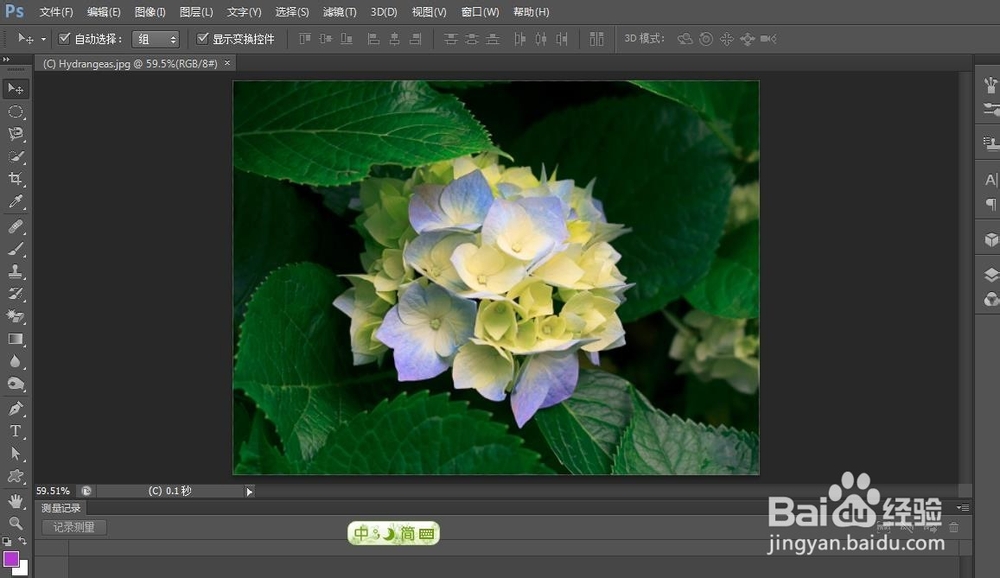Viewport: 1000px width, 578px height.
Task: Select the Custom Shape tool
Action: [x=15, y=476]
